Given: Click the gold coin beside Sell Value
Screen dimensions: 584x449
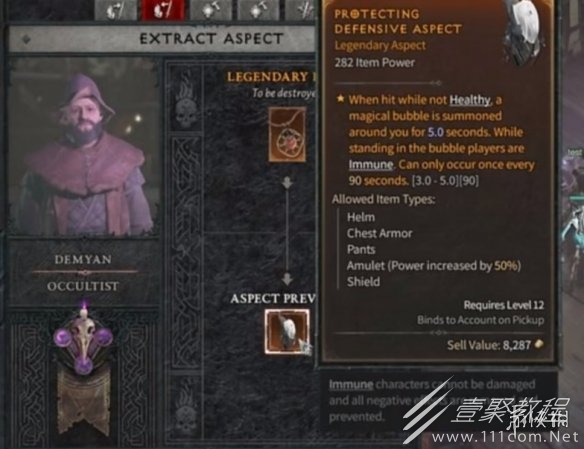Looking at the screenshot, I should point(539,344).
